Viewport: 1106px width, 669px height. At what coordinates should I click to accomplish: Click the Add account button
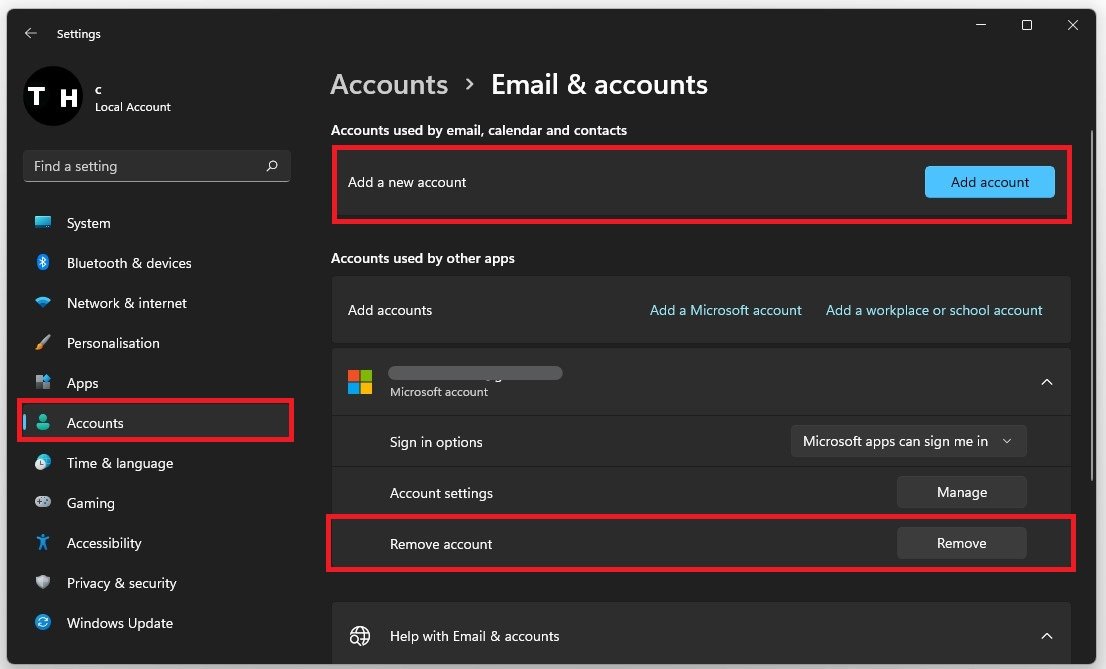990,182
